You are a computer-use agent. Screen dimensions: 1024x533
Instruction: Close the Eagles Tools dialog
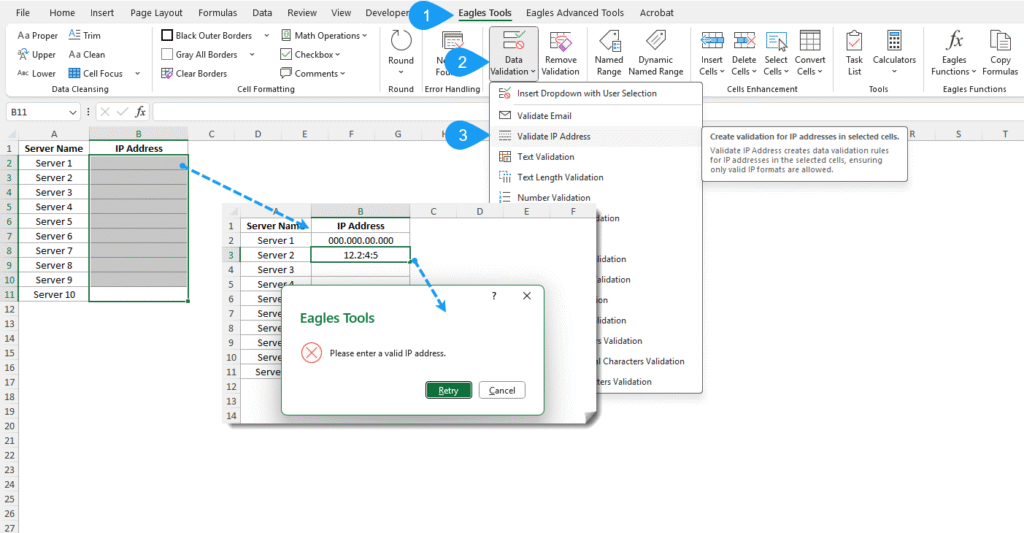click(526, 296)
